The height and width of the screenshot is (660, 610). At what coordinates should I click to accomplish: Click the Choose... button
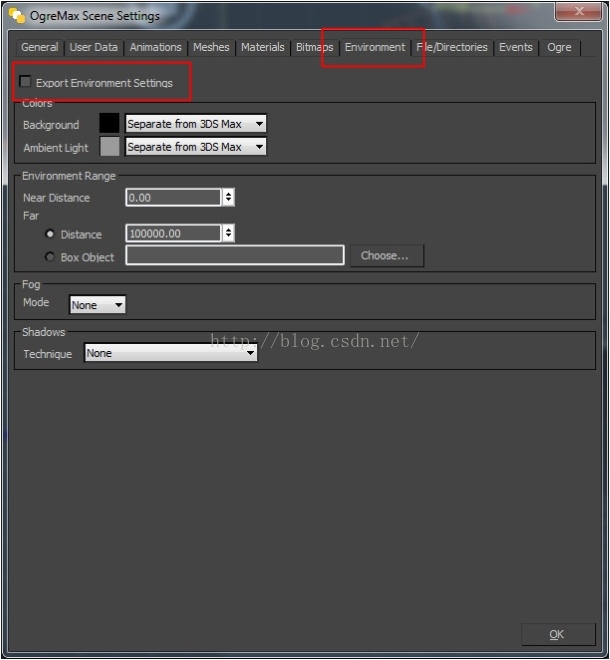tap(387, 255)
